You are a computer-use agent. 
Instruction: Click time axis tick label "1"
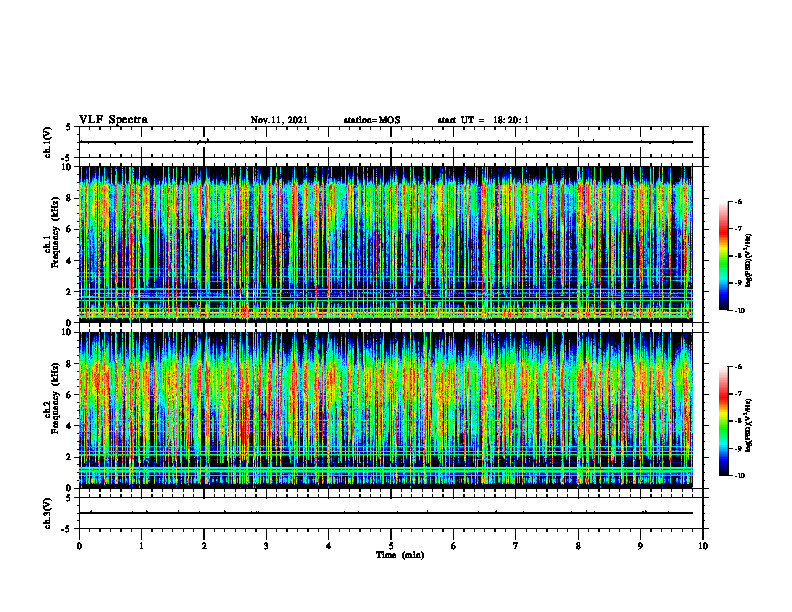pyautogui.click(x=141, y=546)
